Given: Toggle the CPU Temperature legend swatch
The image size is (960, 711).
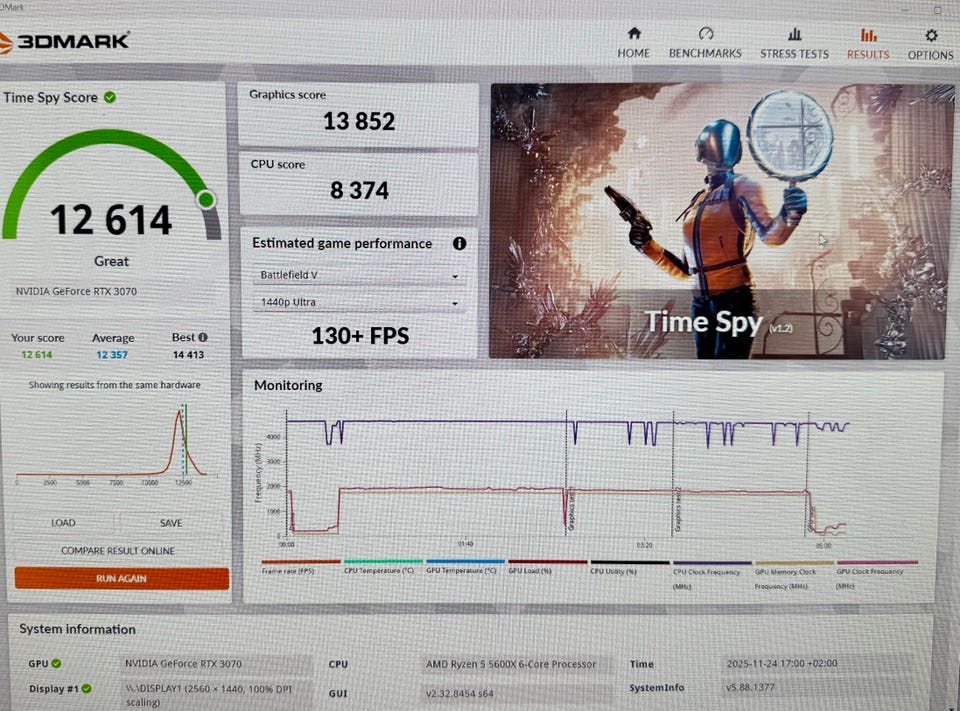Looking at the screenshot, I should point(383,562).
